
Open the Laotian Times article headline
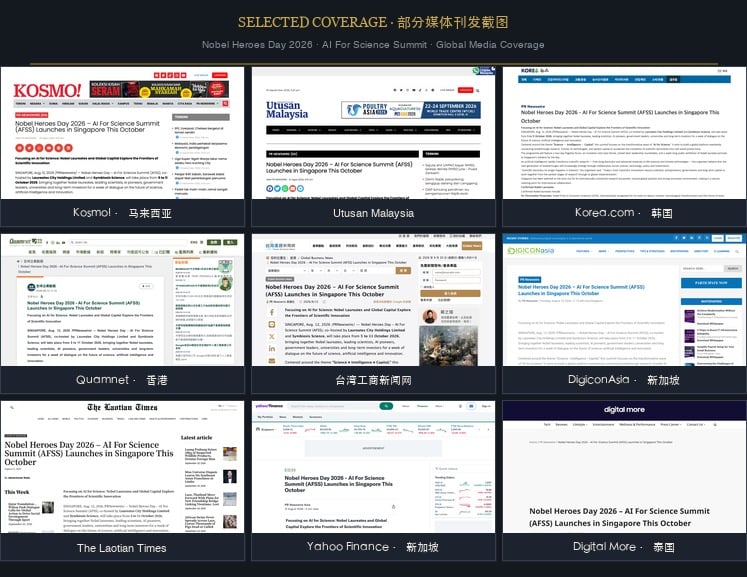pyautogui.click(x=89, y=453)
